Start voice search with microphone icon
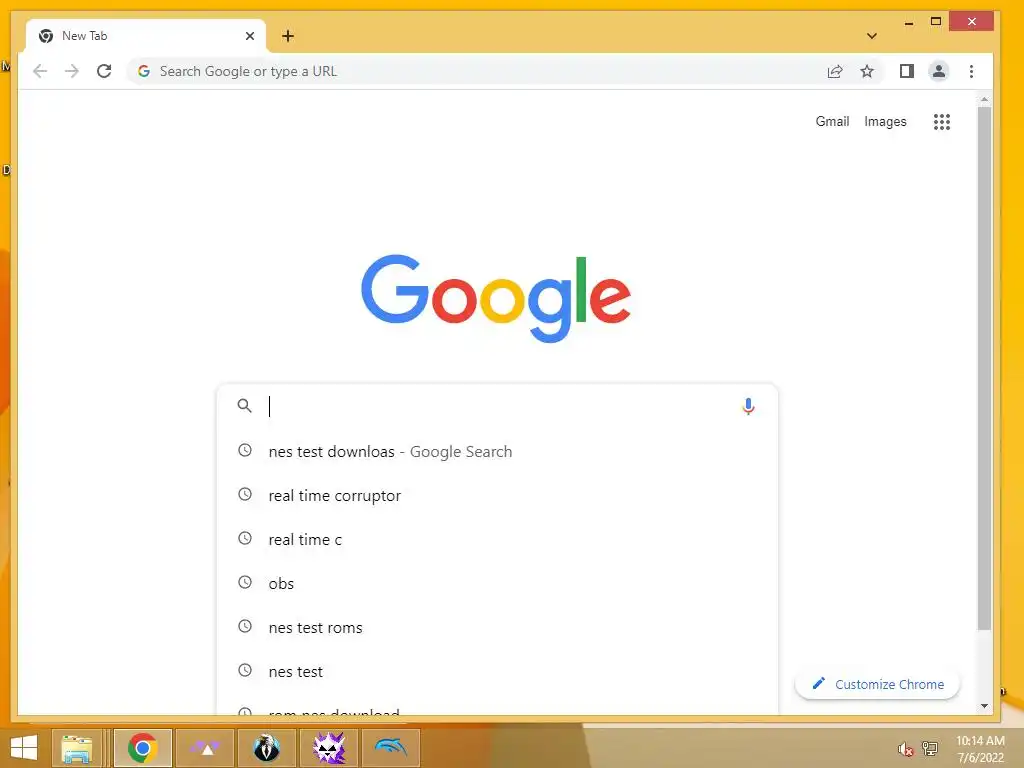1024x768 pixels. coord(748,406)
